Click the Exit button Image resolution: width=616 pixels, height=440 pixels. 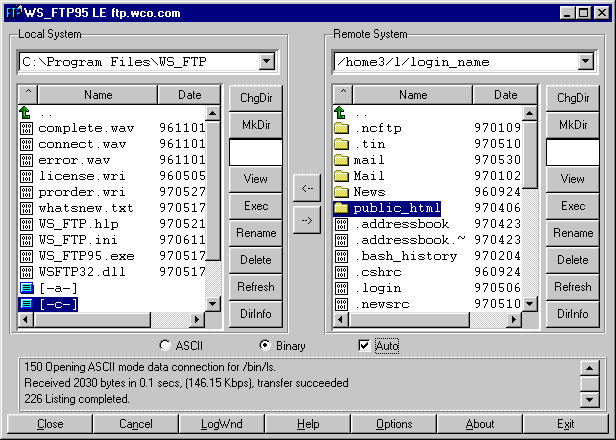pos(566,424)
